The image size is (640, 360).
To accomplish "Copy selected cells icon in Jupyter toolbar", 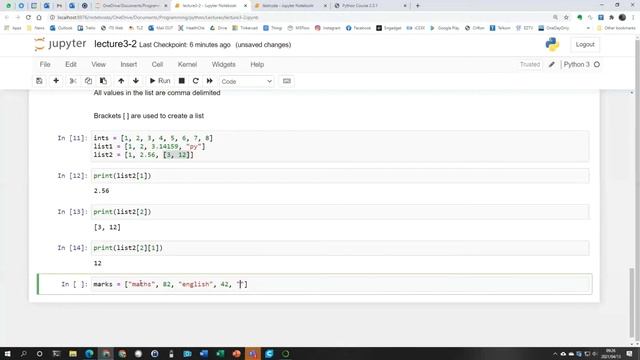I will tap(88, 81).
